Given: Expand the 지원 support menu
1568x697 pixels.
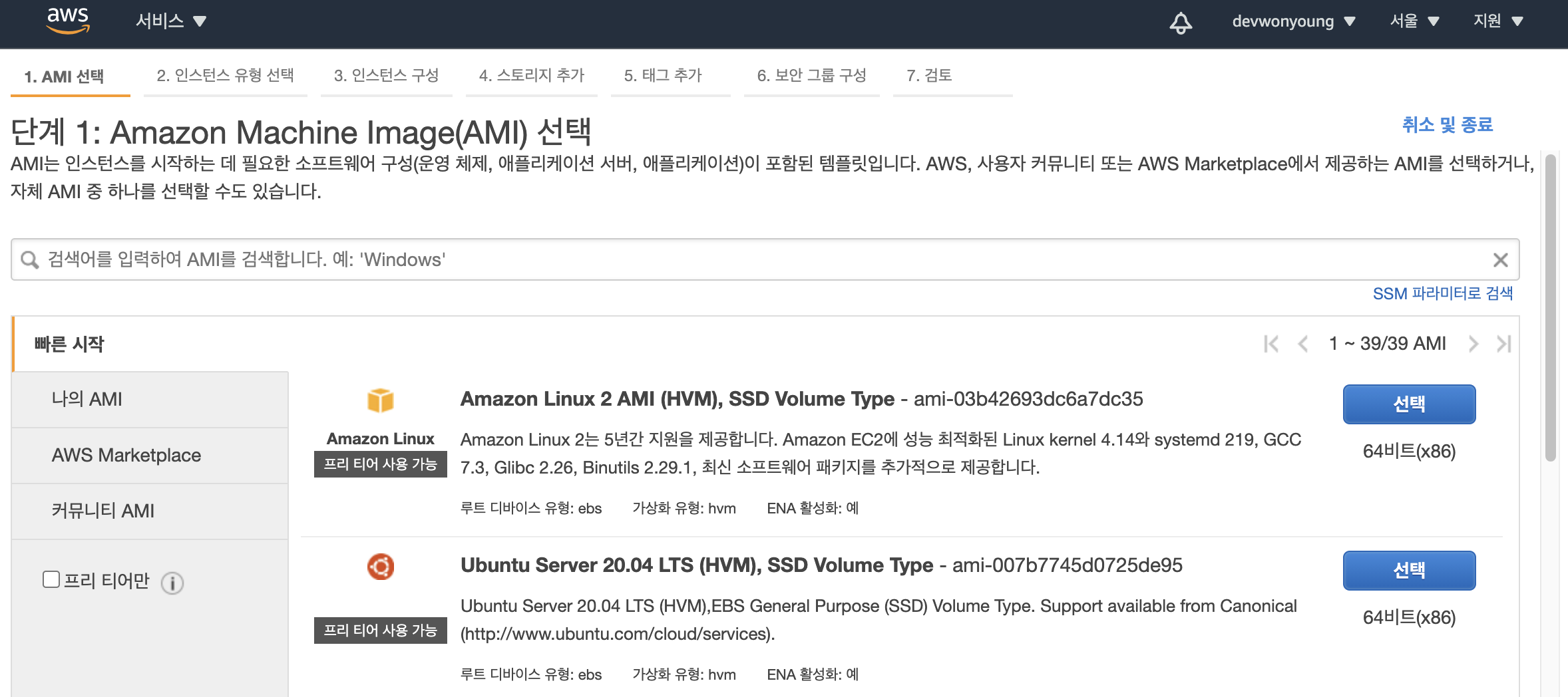Looking at the screenshot, I should 1498,21.
